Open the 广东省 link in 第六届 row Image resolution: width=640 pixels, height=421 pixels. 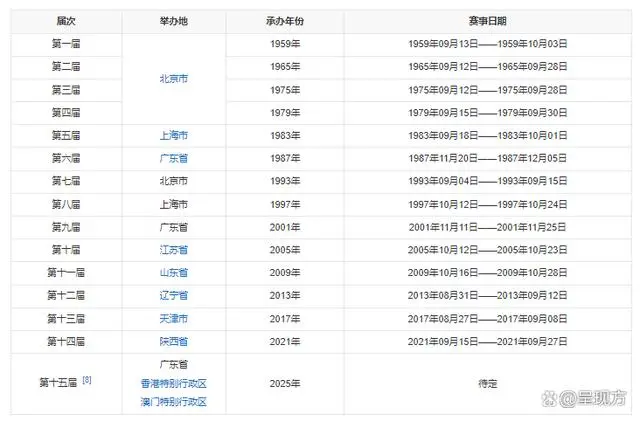click(174, 158)
